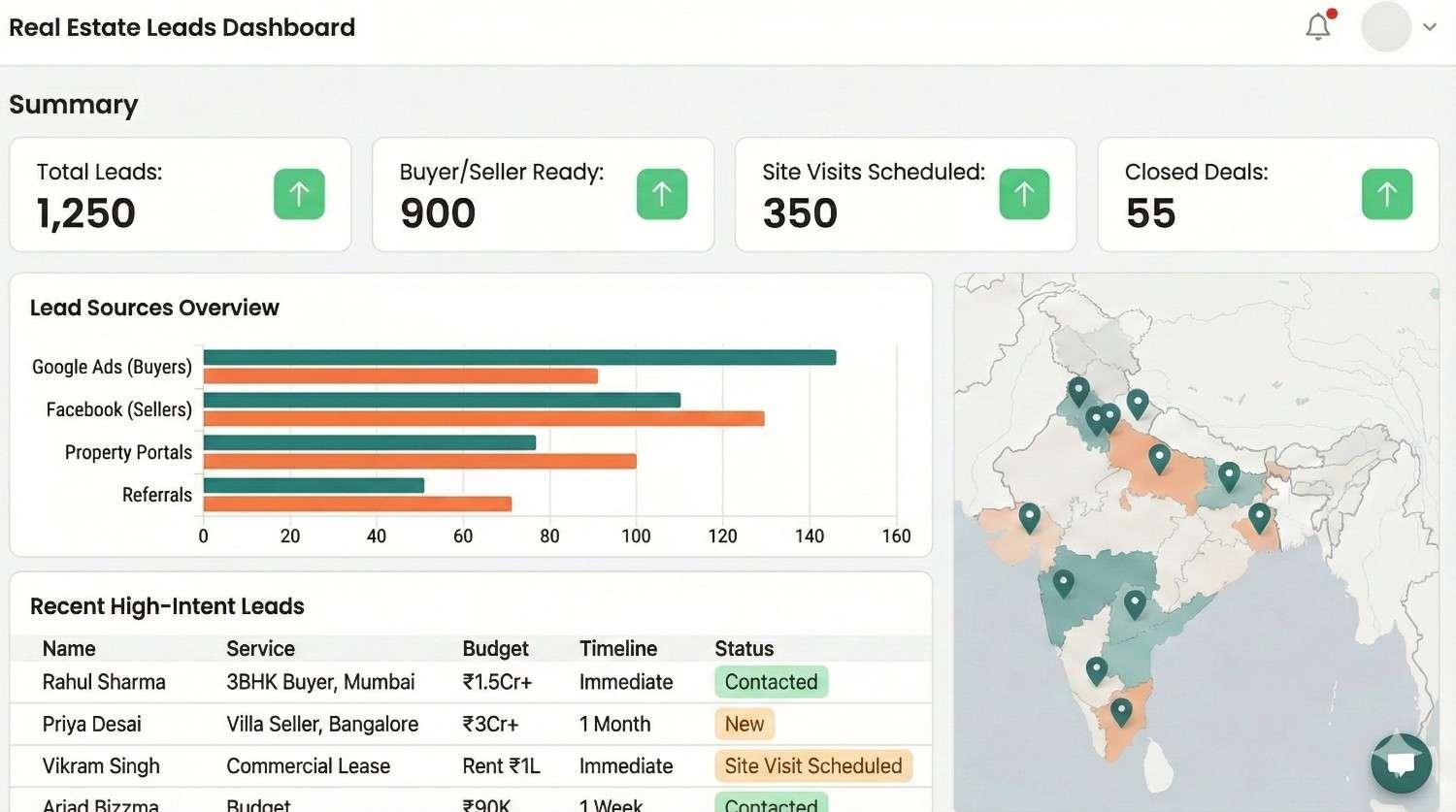Viewport: 1456px width, 812px height.
Task: Select the Site Visit Scheduled badge for Vikram Singh
Action: [x=812, y=765]
